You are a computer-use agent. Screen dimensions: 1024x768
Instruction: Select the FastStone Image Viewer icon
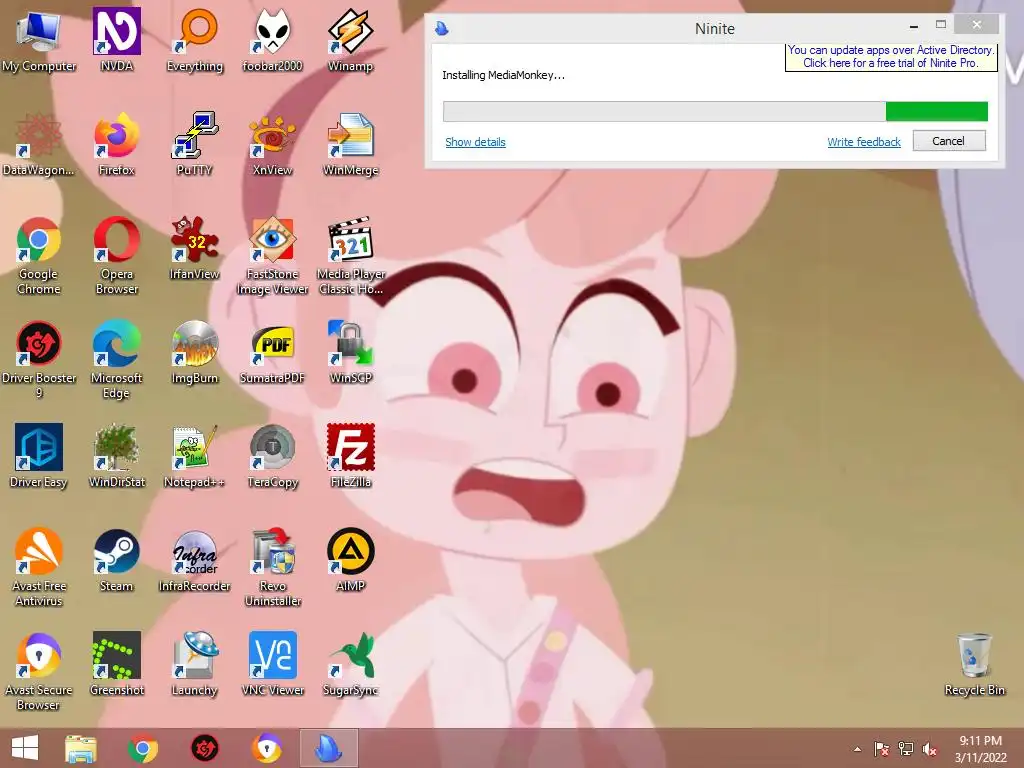272,256
